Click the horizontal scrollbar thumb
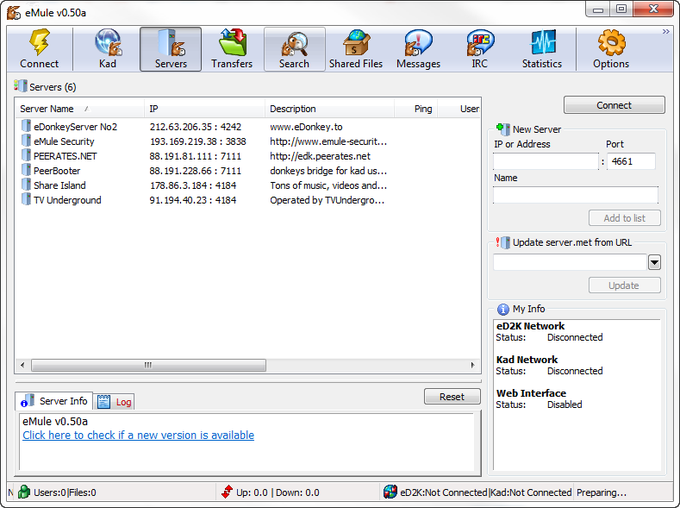This screenshot has height=508, width=680. [148, 365]
